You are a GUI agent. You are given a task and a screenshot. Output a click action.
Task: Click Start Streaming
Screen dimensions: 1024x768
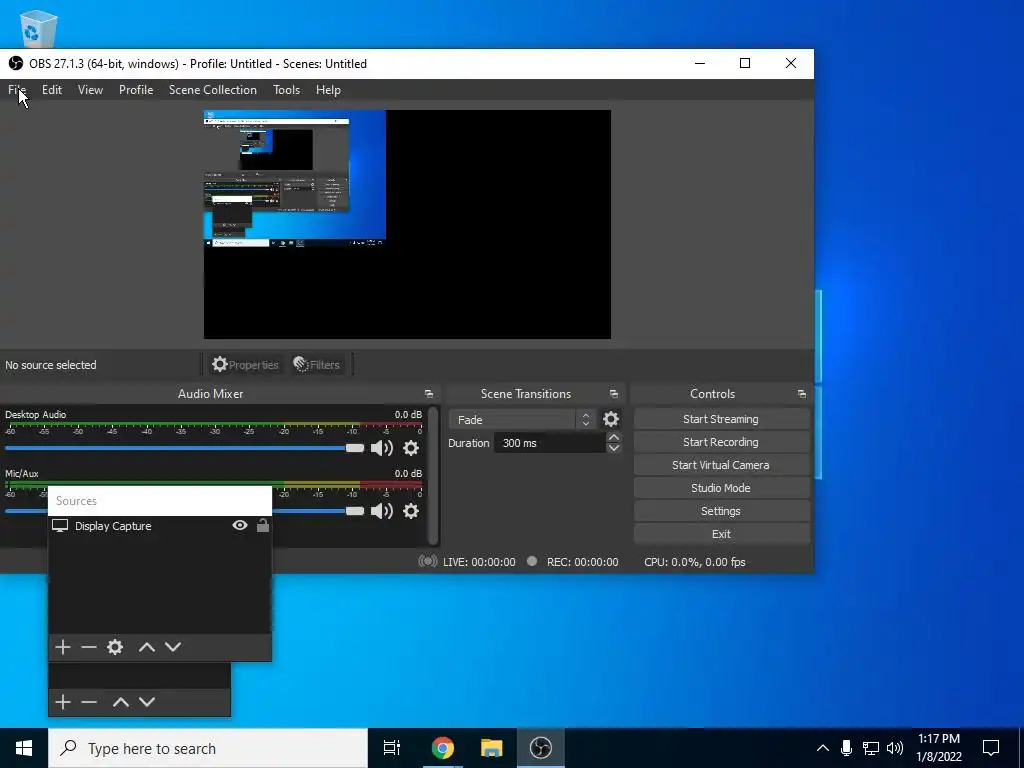(721, 419)
